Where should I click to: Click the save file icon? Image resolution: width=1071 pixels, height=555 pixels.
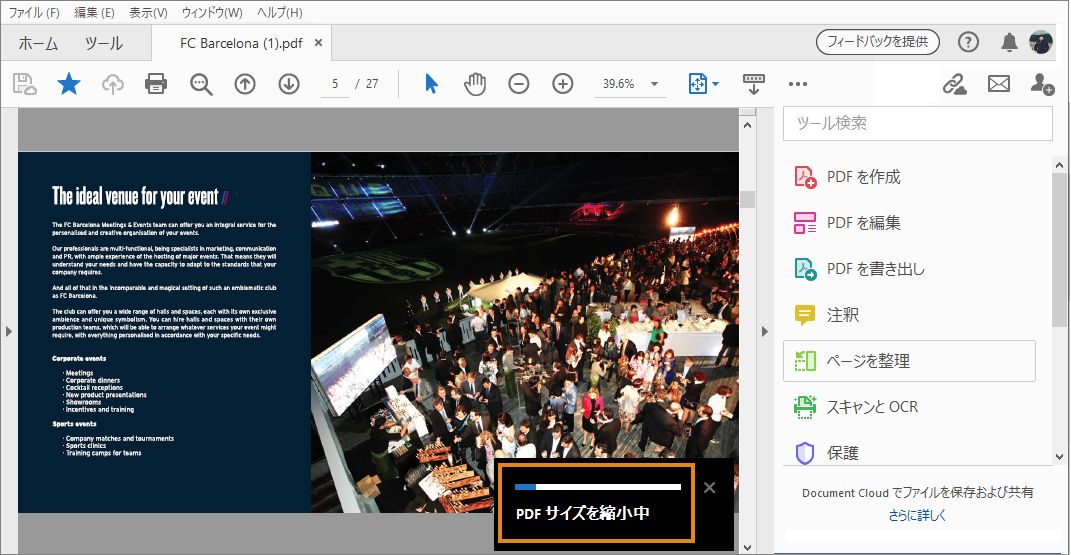pos(25,84)
